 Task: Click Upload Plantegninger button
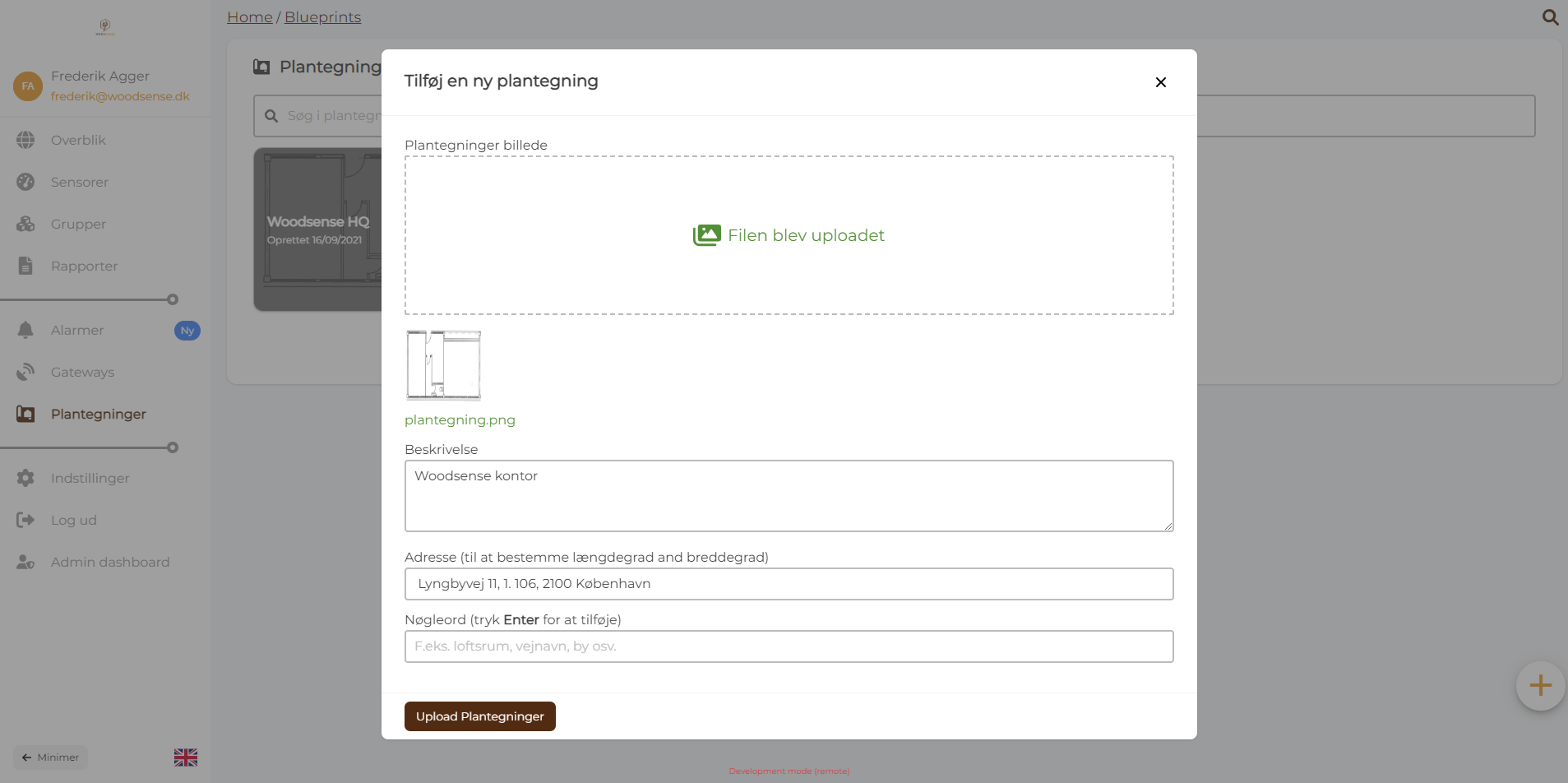pyautogui.click(x=479, y=716)
